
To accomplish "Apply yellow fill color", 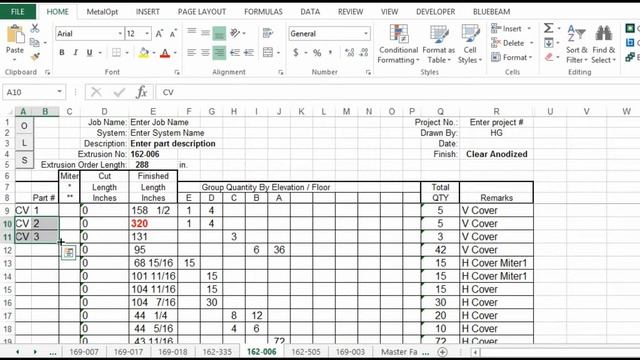I will pyautogui.click(x=144, y=53).
